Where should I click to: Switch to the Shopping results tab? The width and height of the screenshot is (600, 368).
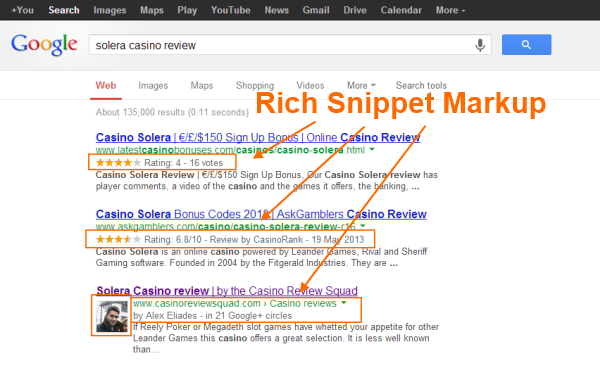tap(255, 85)
